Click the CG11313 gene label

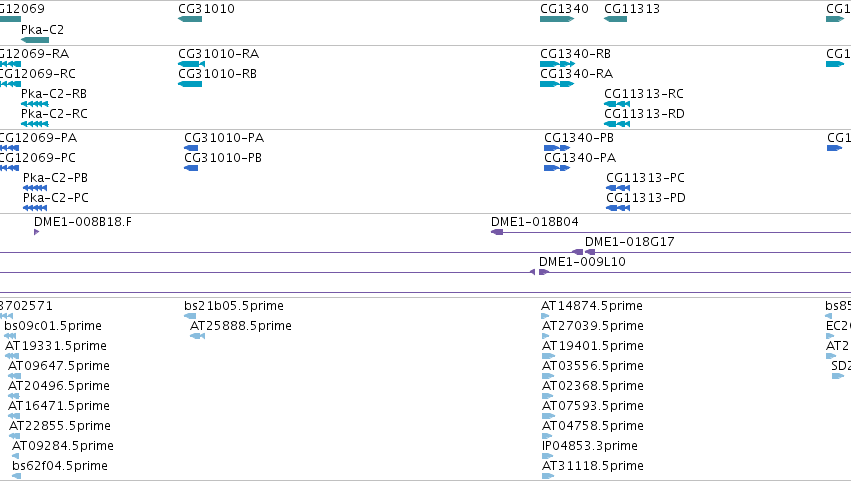coord(632,9)
